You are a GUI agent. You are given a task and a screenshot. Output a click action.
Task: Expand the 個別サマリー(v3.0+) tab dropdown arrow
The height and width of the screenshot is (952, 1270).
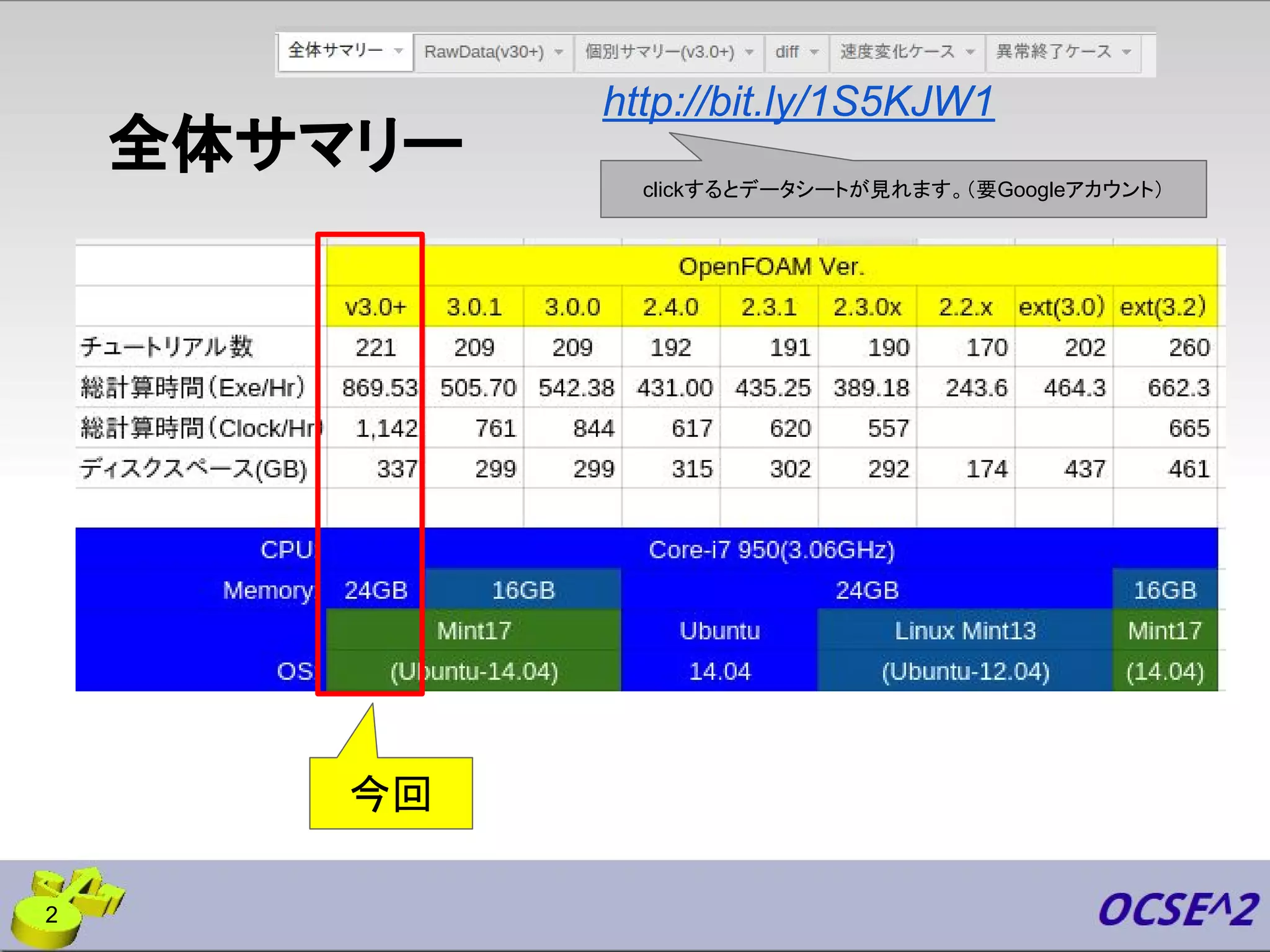pyautogui.click(x=750, y=52)
